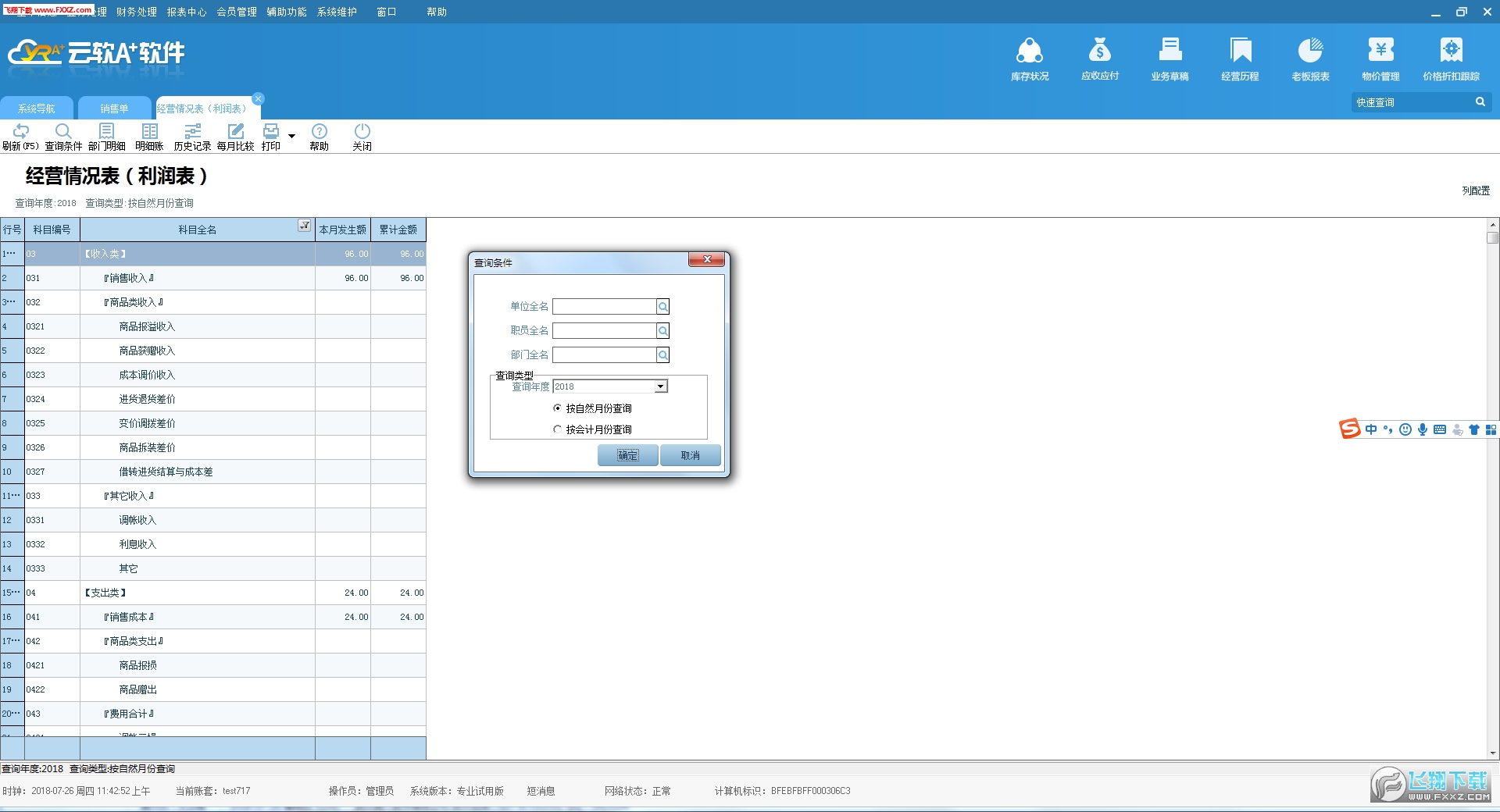Click 短消息 in the status bar
The height and width of the screenshot is (812, 1500).
tap(541, 791)
